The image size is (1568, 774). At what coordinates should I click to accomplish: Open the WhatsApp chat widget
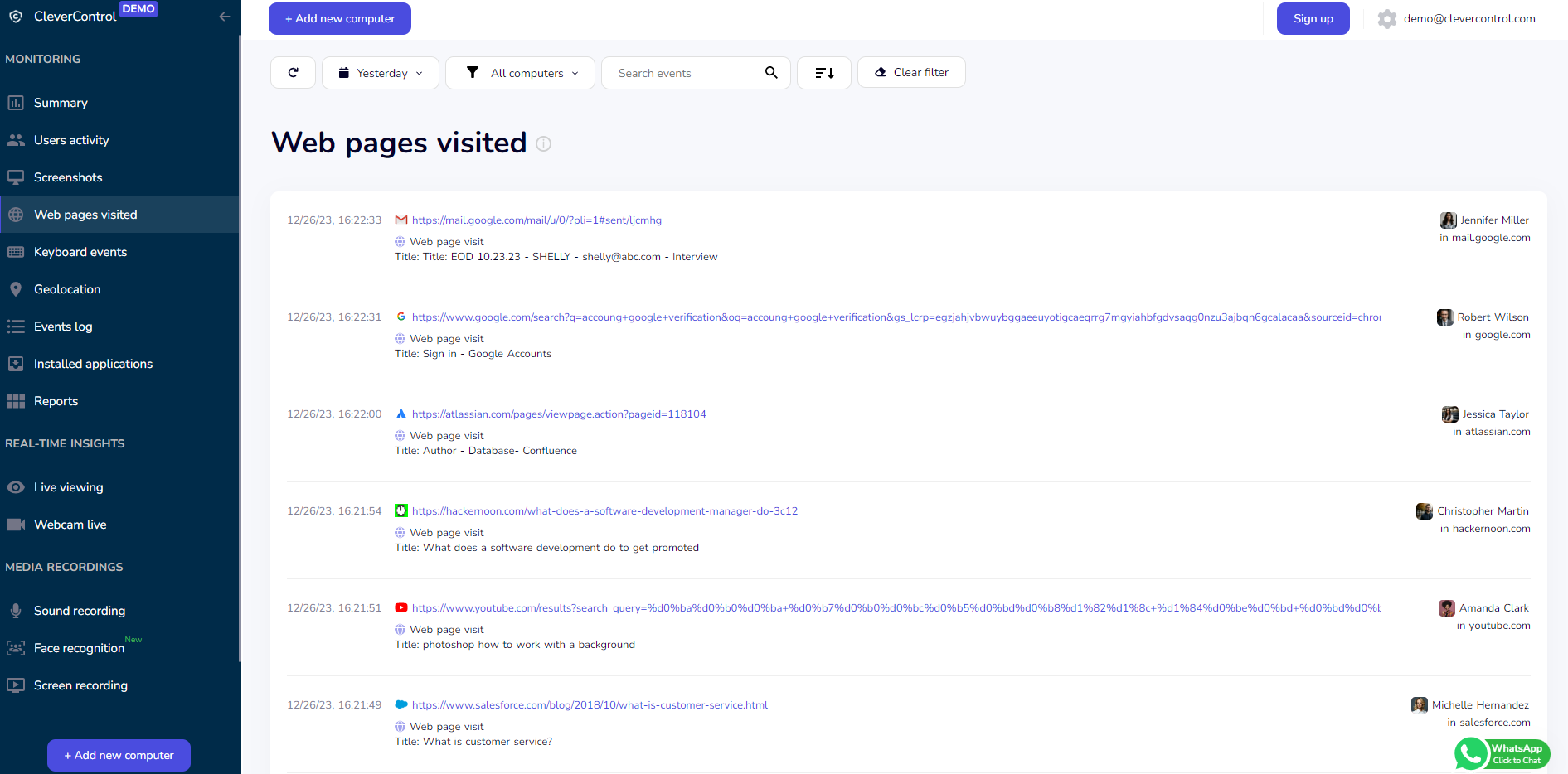1502,754
